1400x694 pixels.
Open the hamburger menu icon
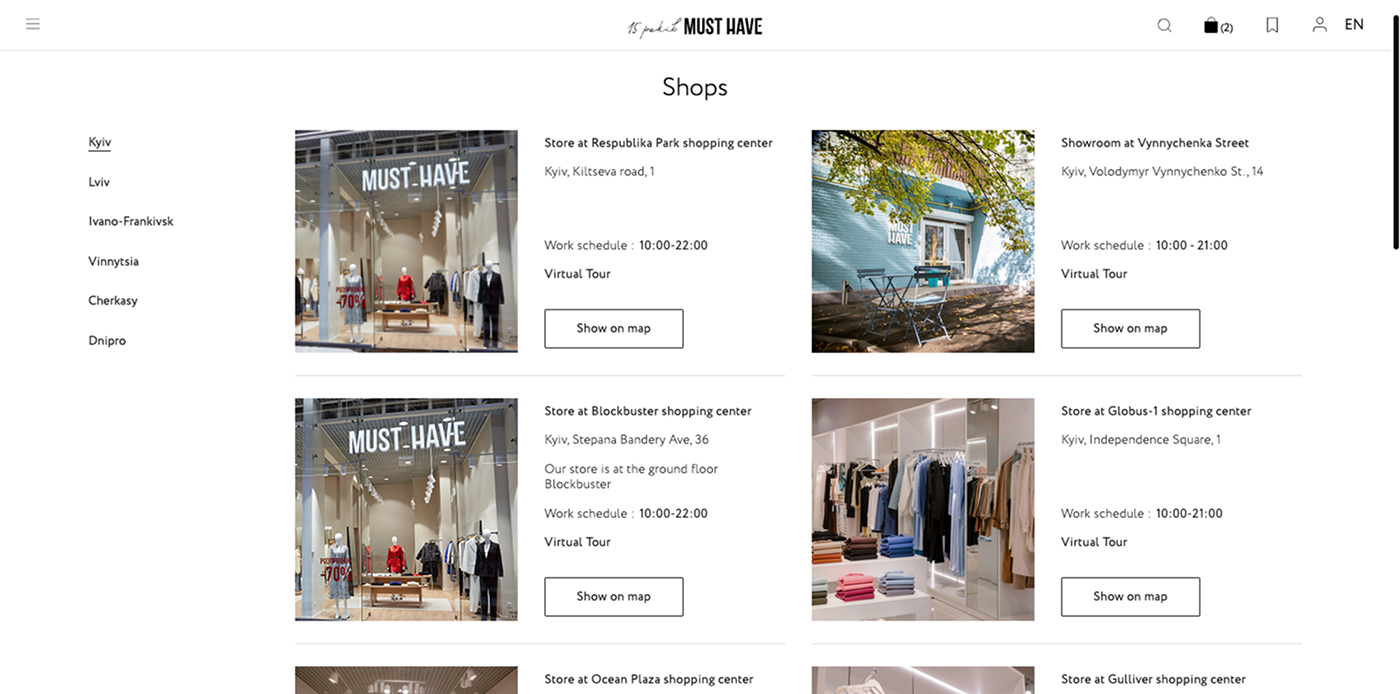(33, 24)
